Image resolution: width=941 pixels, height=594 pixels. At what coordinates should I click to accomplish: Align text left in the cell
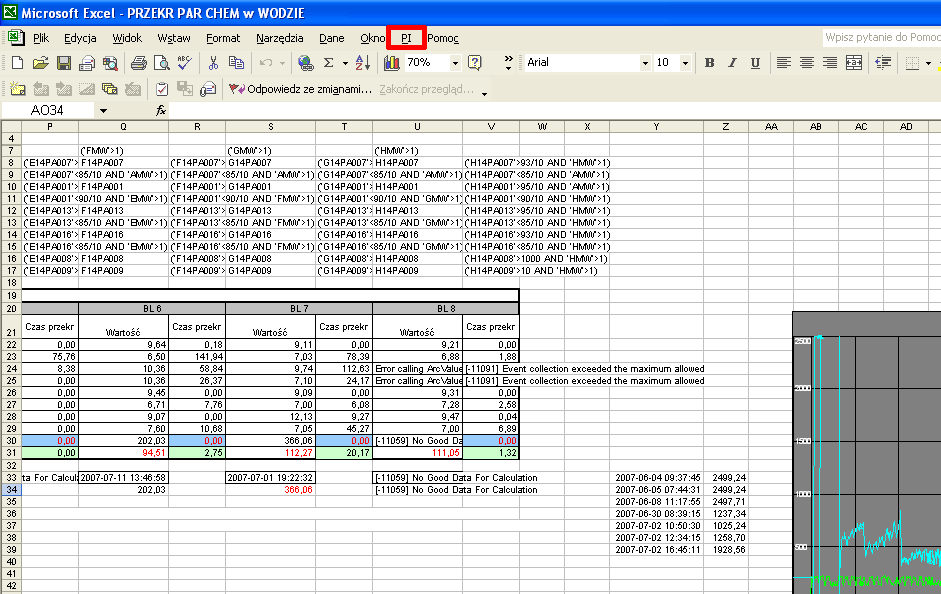783,62
